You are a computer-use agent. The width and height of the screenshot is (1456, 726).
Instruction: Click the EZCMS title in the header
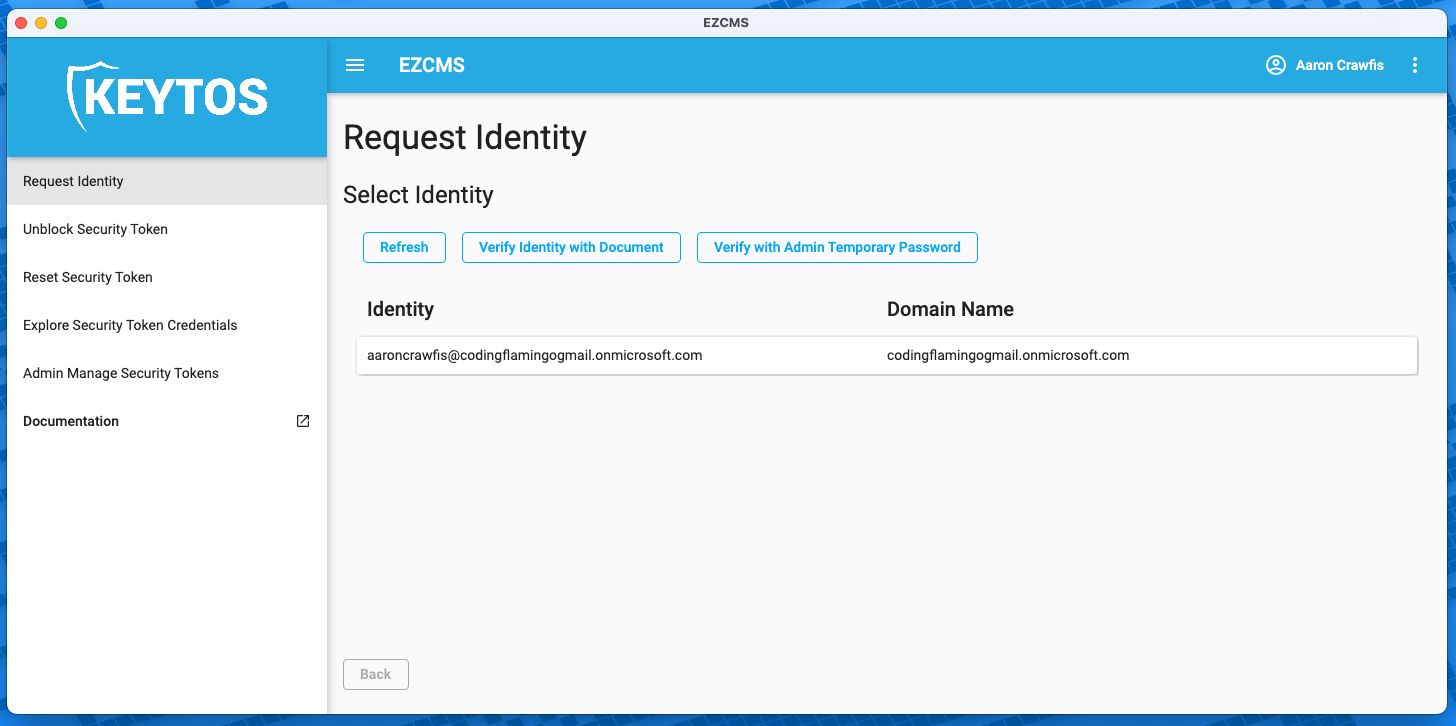(x=431, y=64)
